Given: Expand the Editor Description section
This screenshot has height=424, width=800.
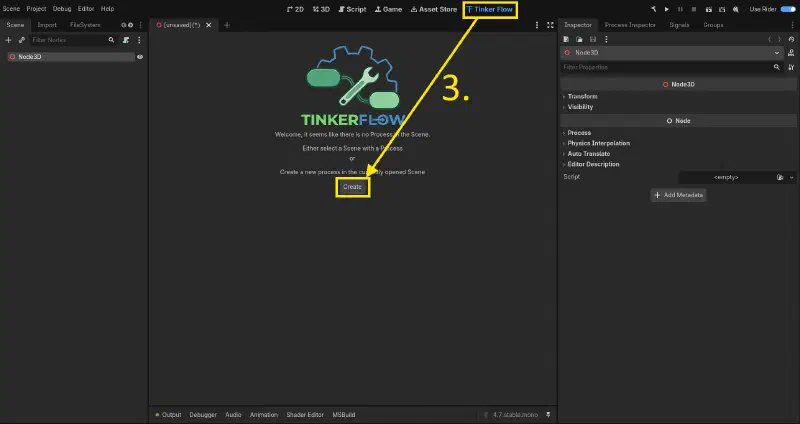Looking at the screenshot, I should click(x=591, y=164).
